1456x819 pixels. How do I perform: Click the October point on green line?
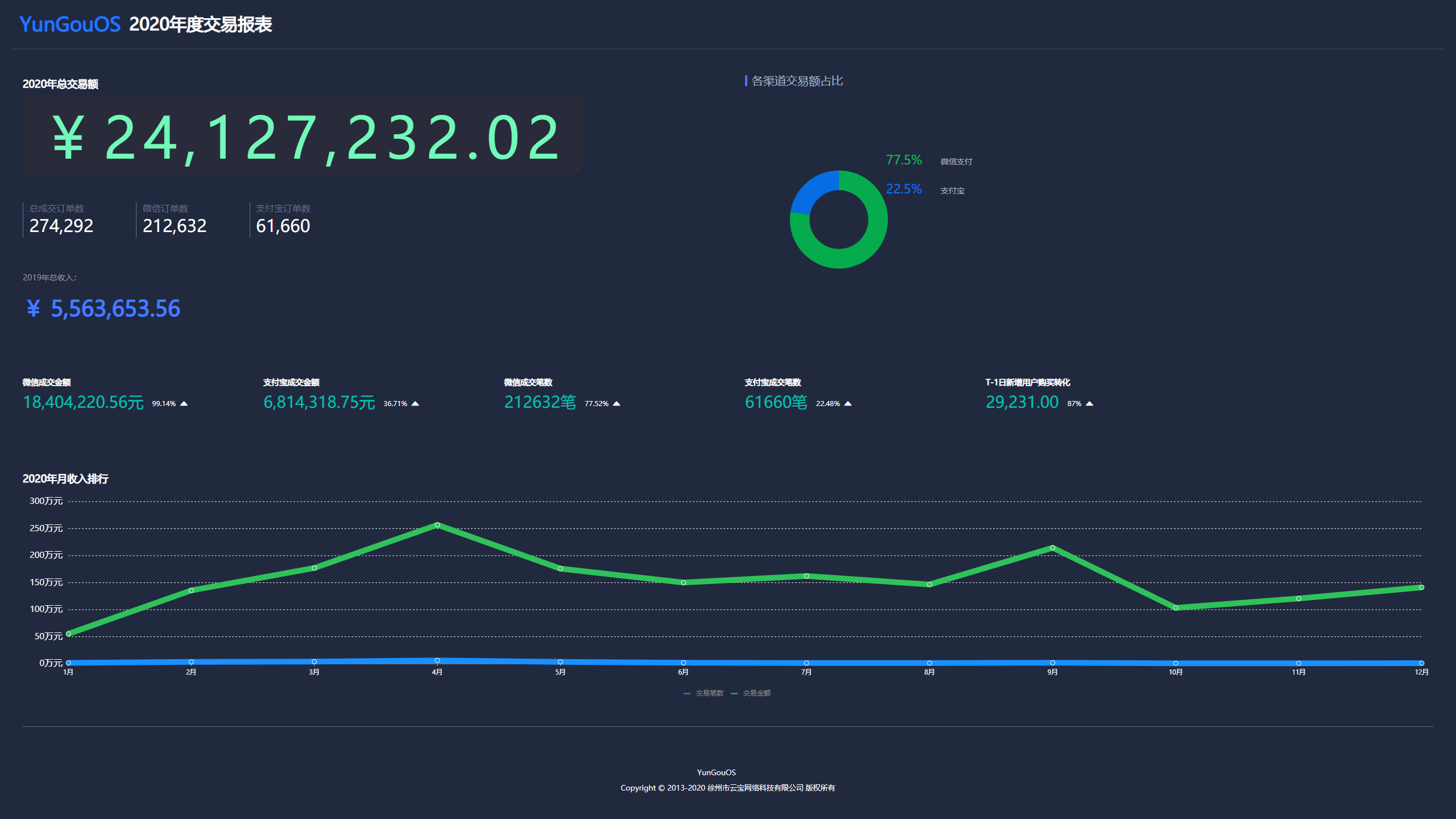pyautogui.click(x=1176, y=608)
